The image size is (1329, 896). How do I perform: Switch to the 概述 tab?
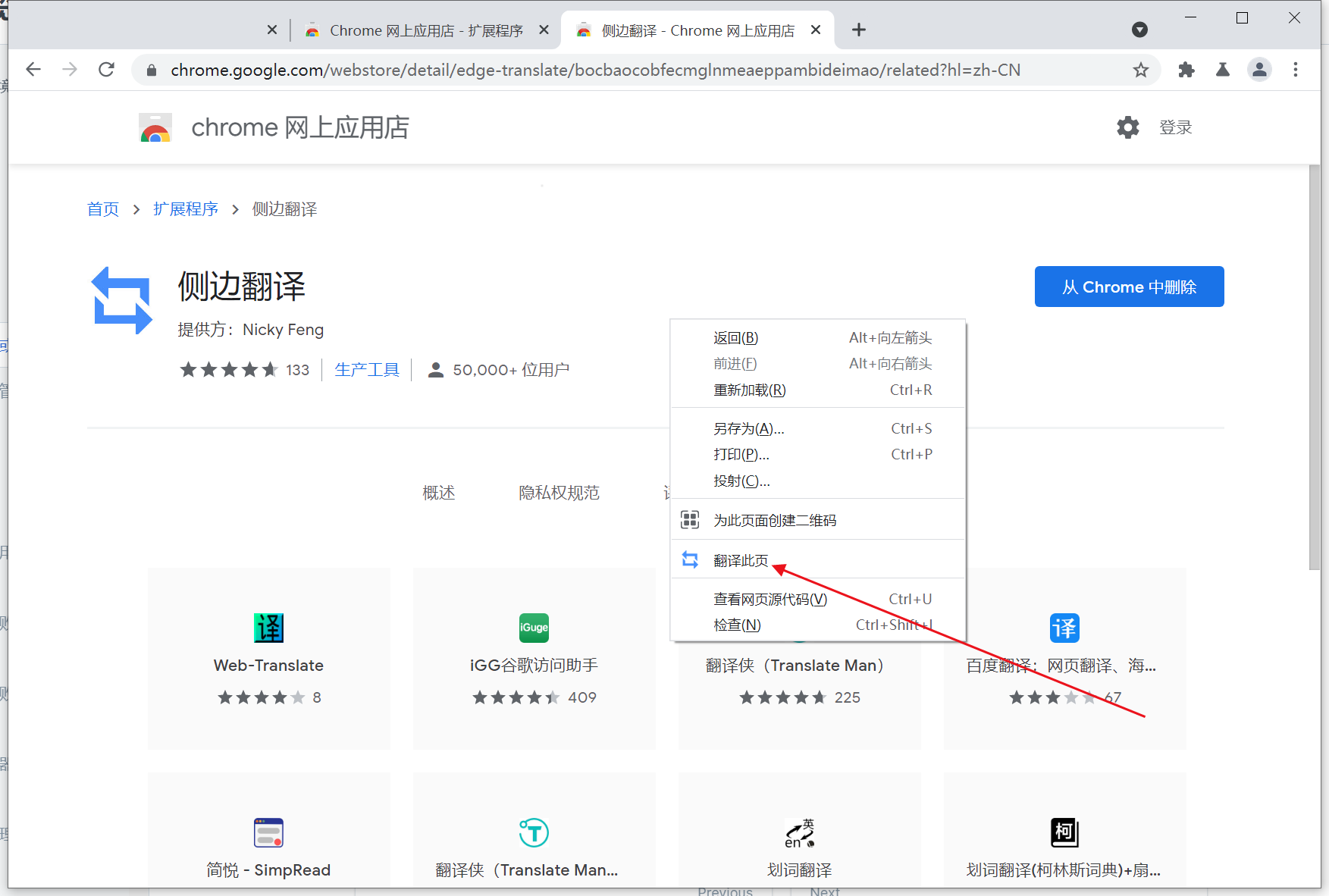pyautogui.click(x=438, y=493)
